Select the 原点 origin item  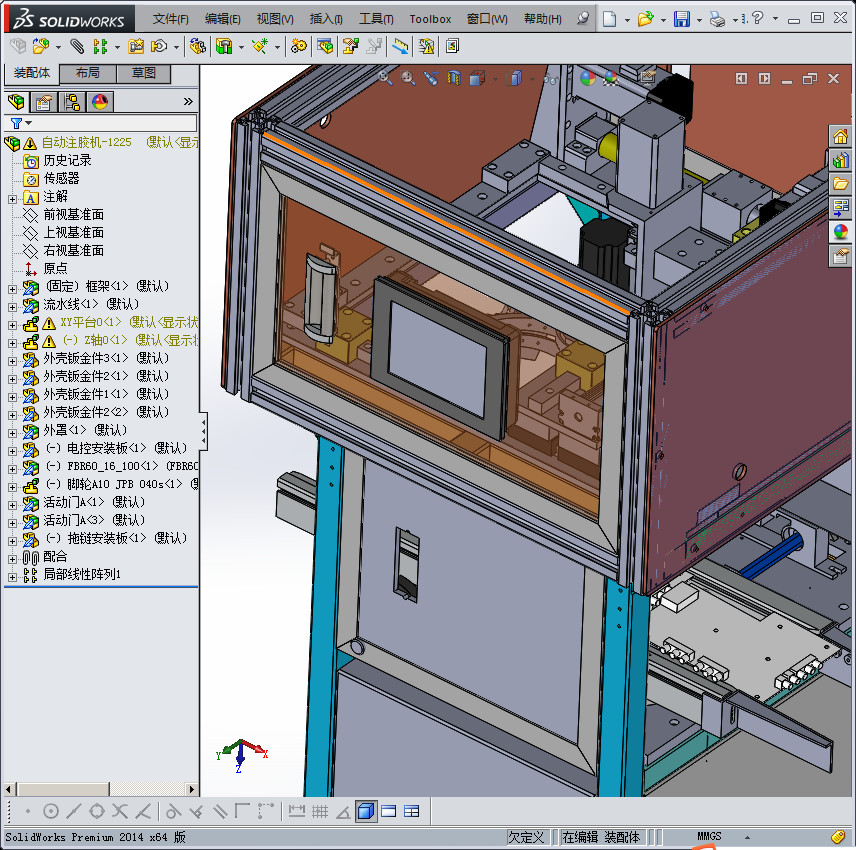[x=56, y=268]
